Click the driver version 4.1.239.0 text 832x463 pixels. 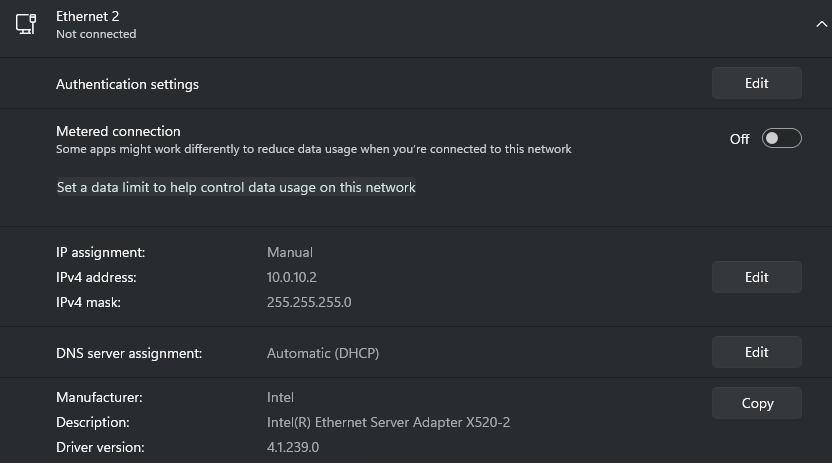click(293, 448)
